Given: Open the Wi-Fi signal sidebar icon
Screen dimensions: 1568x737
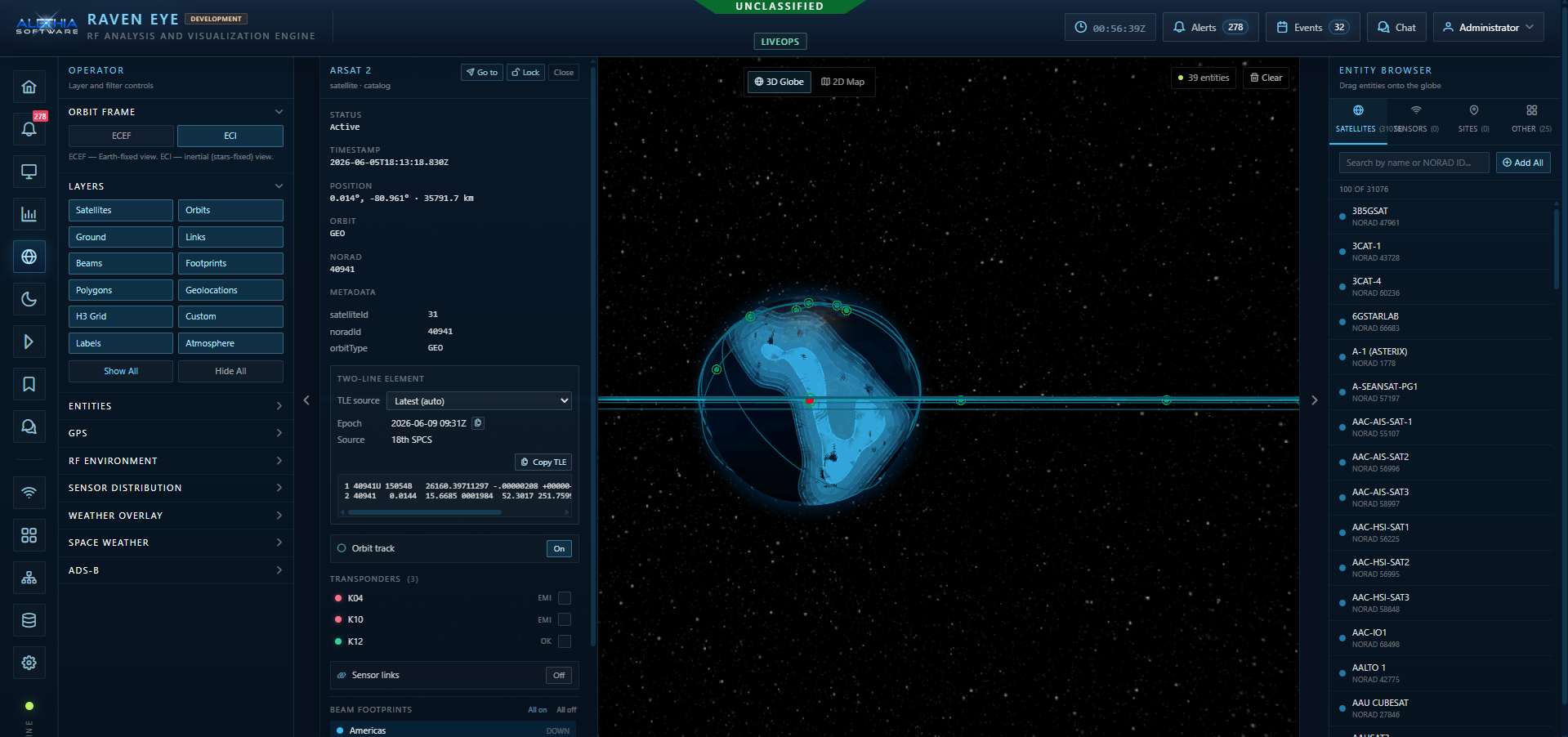Looking at the screenshot, I should [29, 493].
